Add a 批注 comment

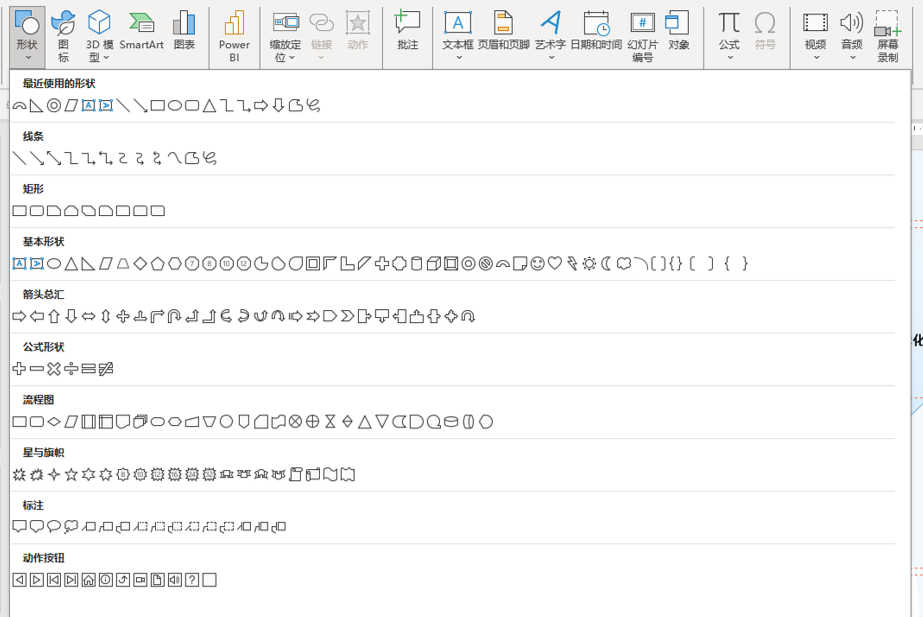[407, 31]
